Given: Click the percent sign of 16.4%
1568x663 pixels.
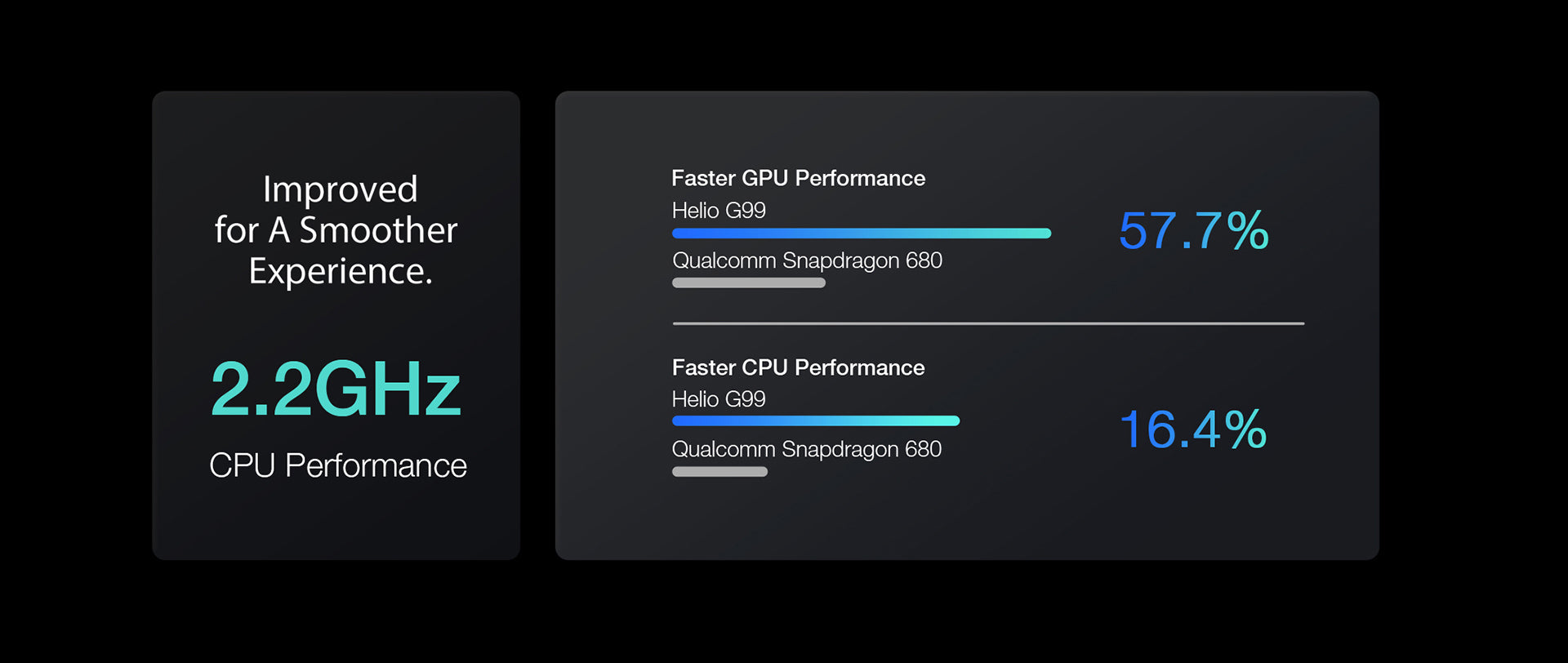Looking at the screenshot, I should (1246, 429).
